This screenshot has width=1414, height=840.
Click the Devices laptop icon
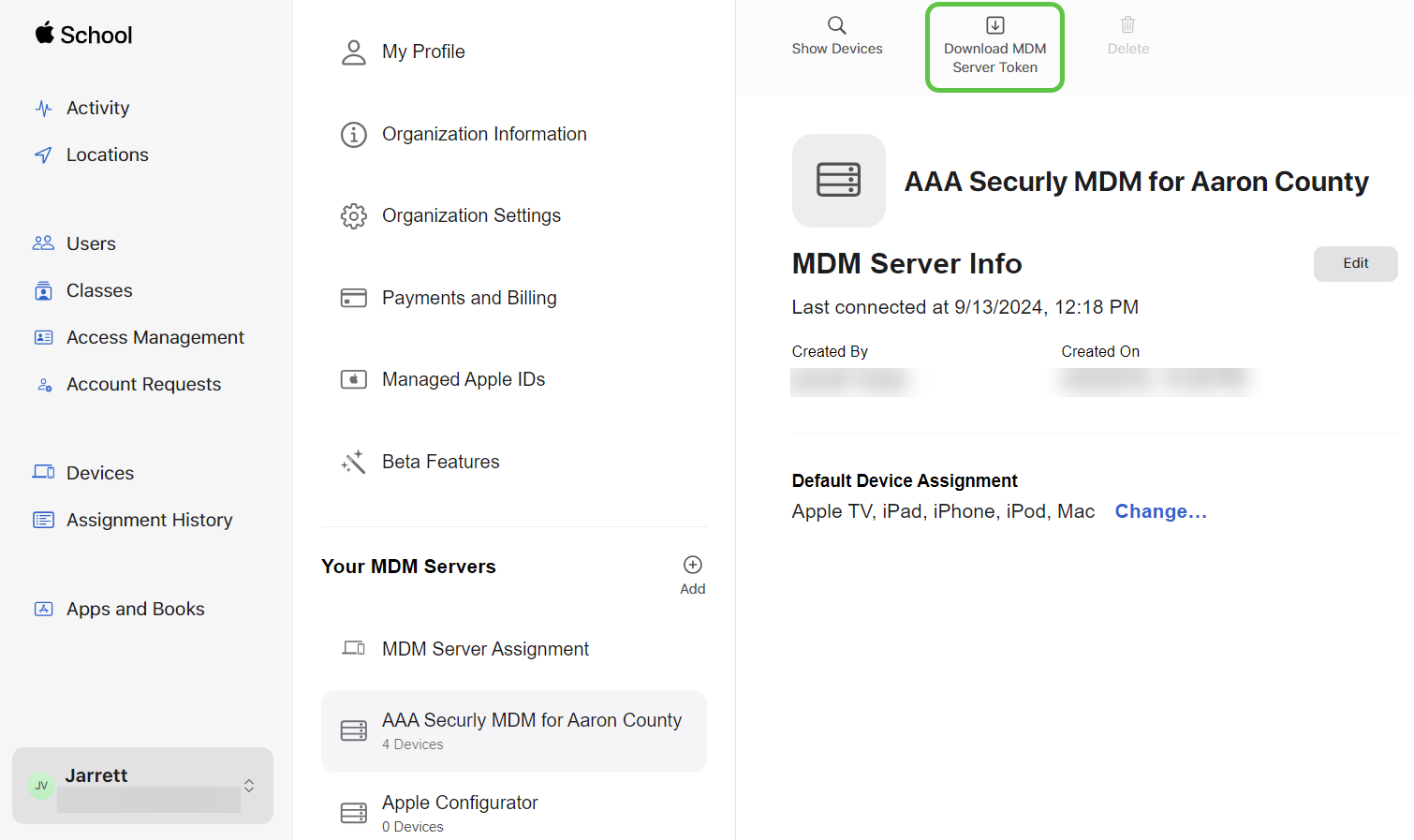(x=43, y=472)
